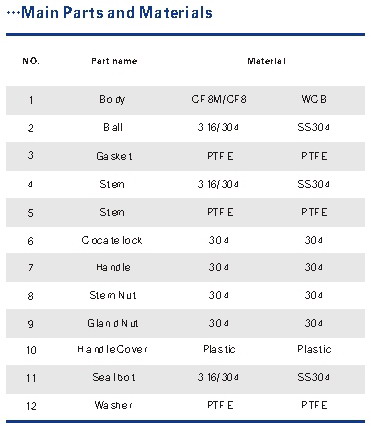371x431 pixels.
Task: Click the Cocate lock part name
Action: (x=112, y=240)
